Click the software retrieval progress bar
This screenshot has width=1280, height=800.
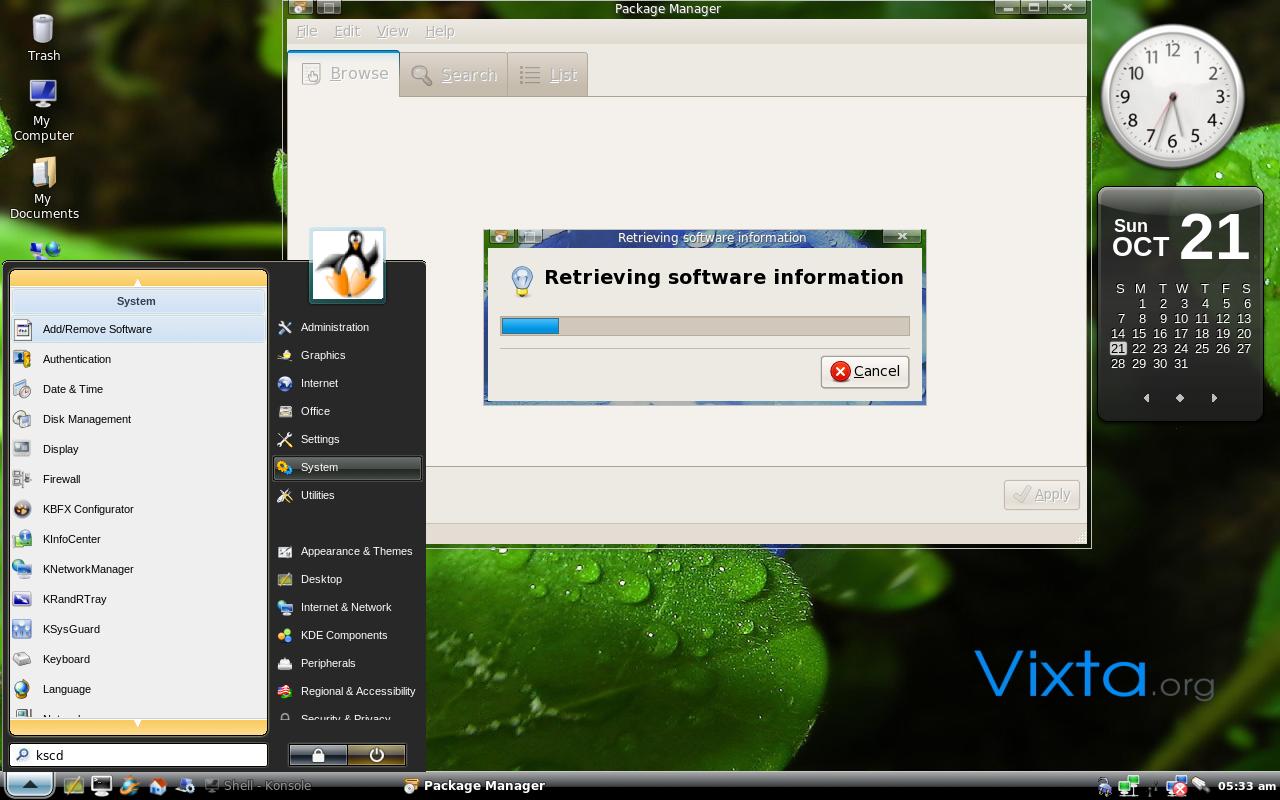pyautogui.click(x=705, y=326)
